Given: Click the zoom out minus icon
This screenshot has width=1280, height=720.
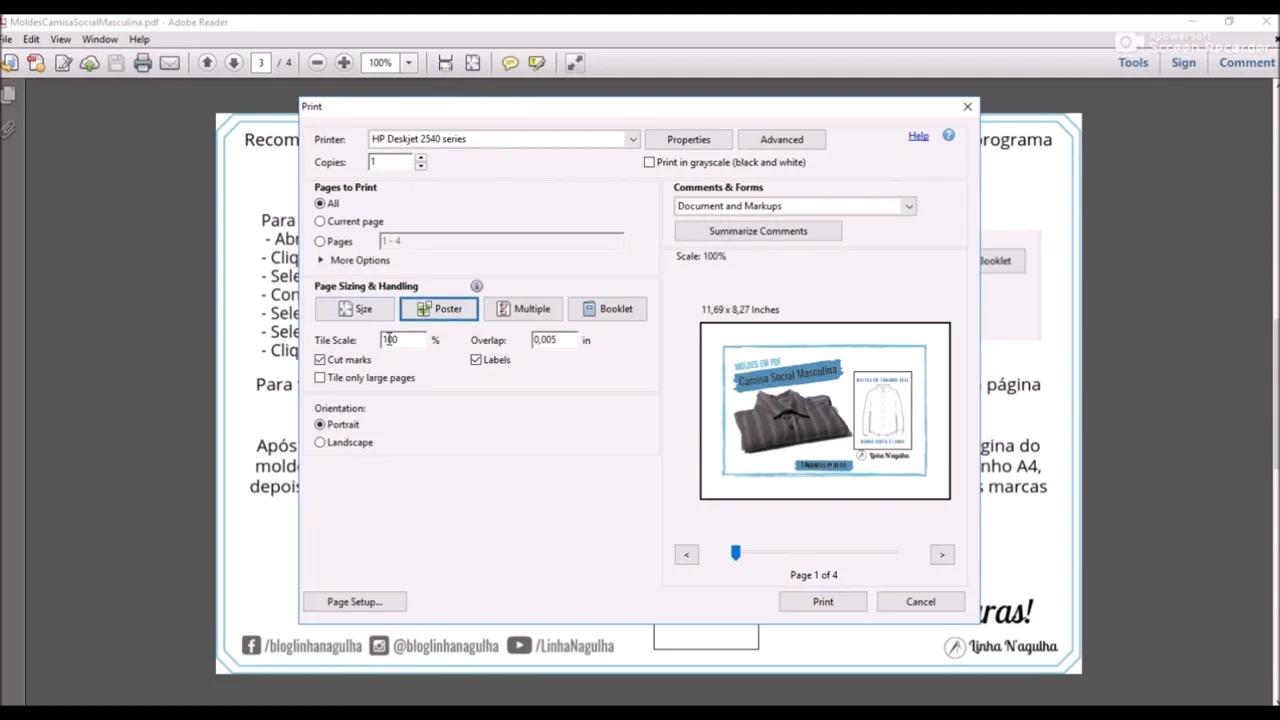Looking at the screenshot, I should [317, 63].
